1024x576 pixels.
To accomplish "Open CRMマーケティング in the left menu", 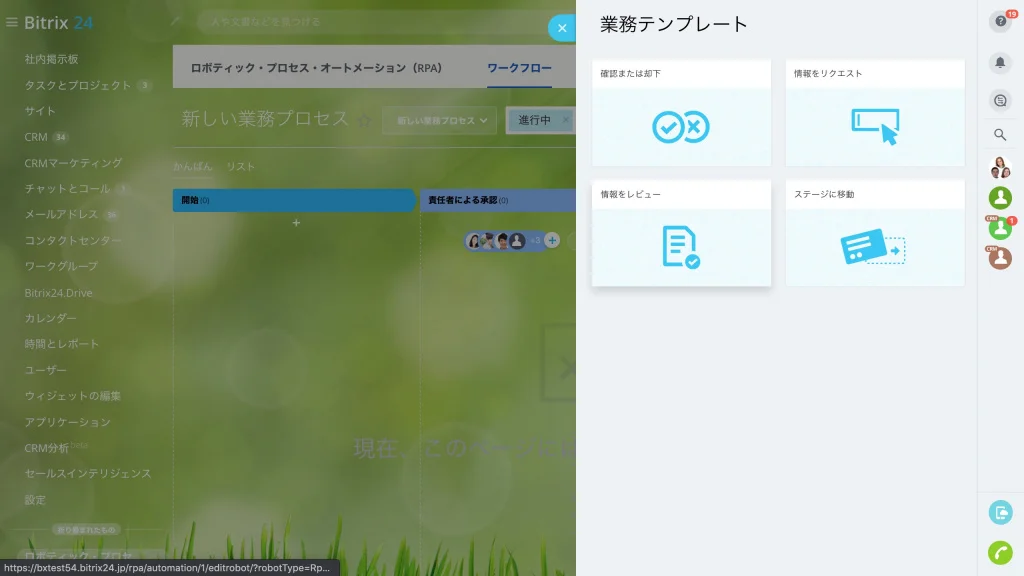I will [x=73, y=163].
